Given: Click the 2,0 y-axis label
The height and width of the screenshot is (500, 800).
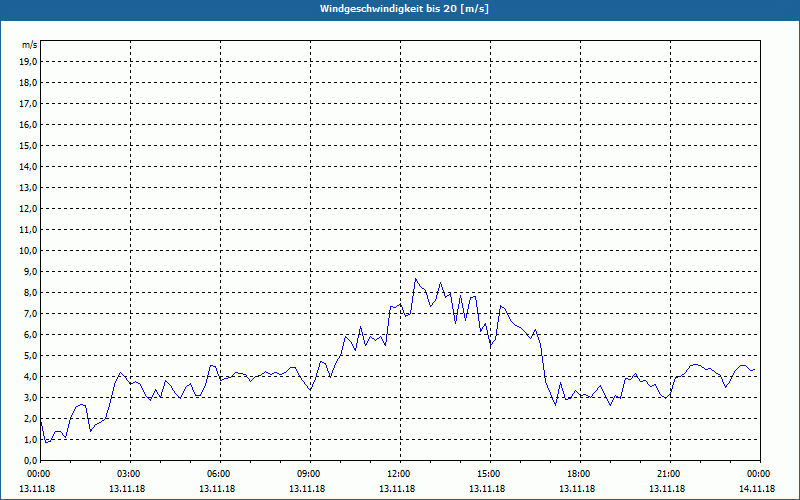Looking at the screenshot, I should 30,418.
